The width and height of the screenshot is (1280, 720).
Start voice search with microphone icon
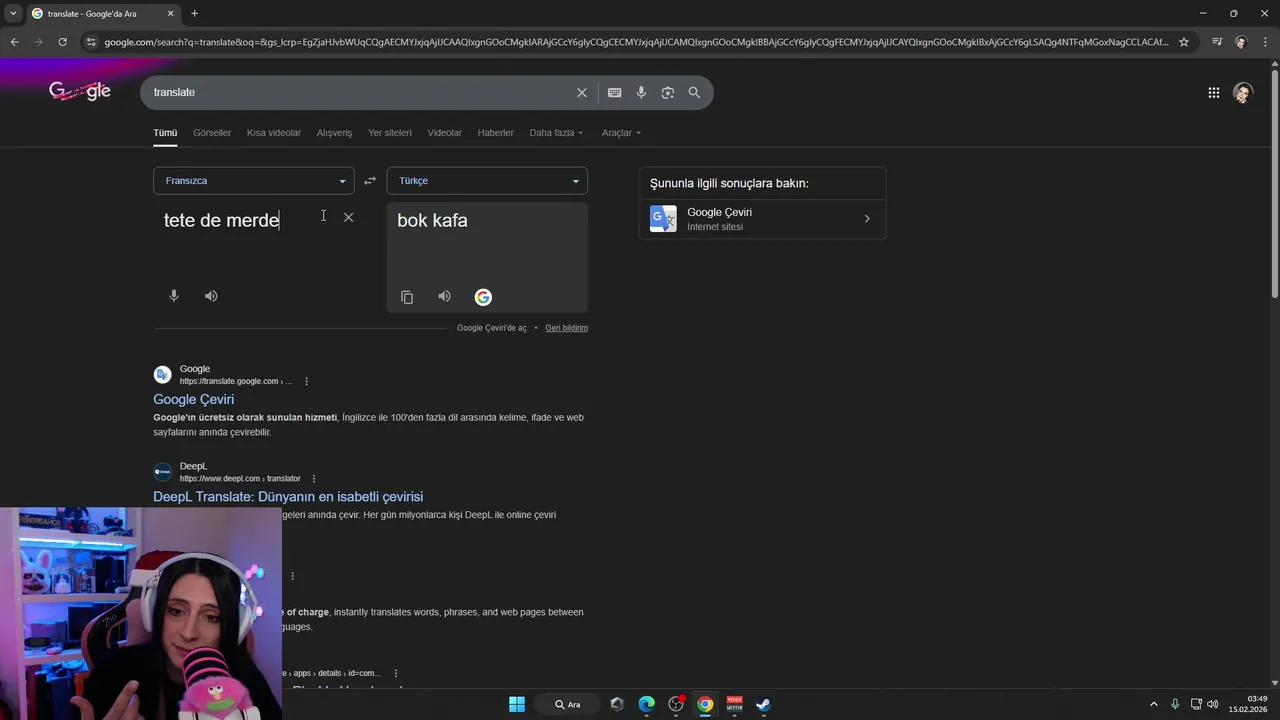pyautogui.click(x=641, y=92)
